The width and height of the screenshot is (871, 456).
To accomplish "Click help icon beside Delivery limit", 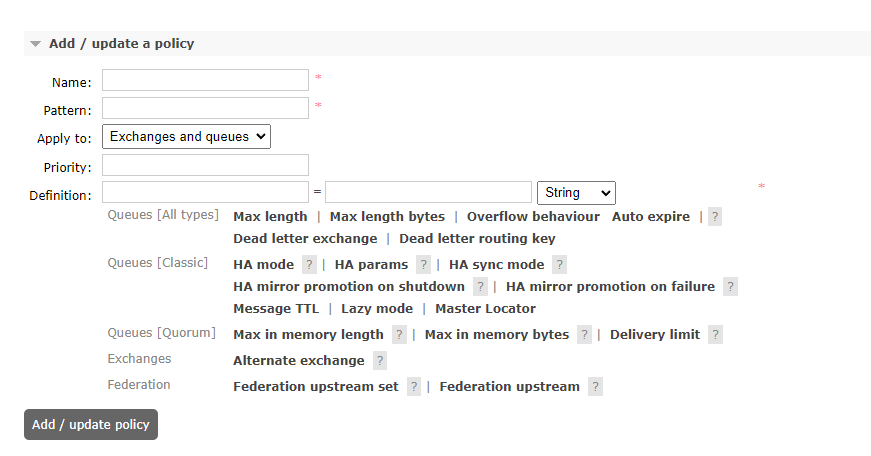I will [x=715, y=335].
